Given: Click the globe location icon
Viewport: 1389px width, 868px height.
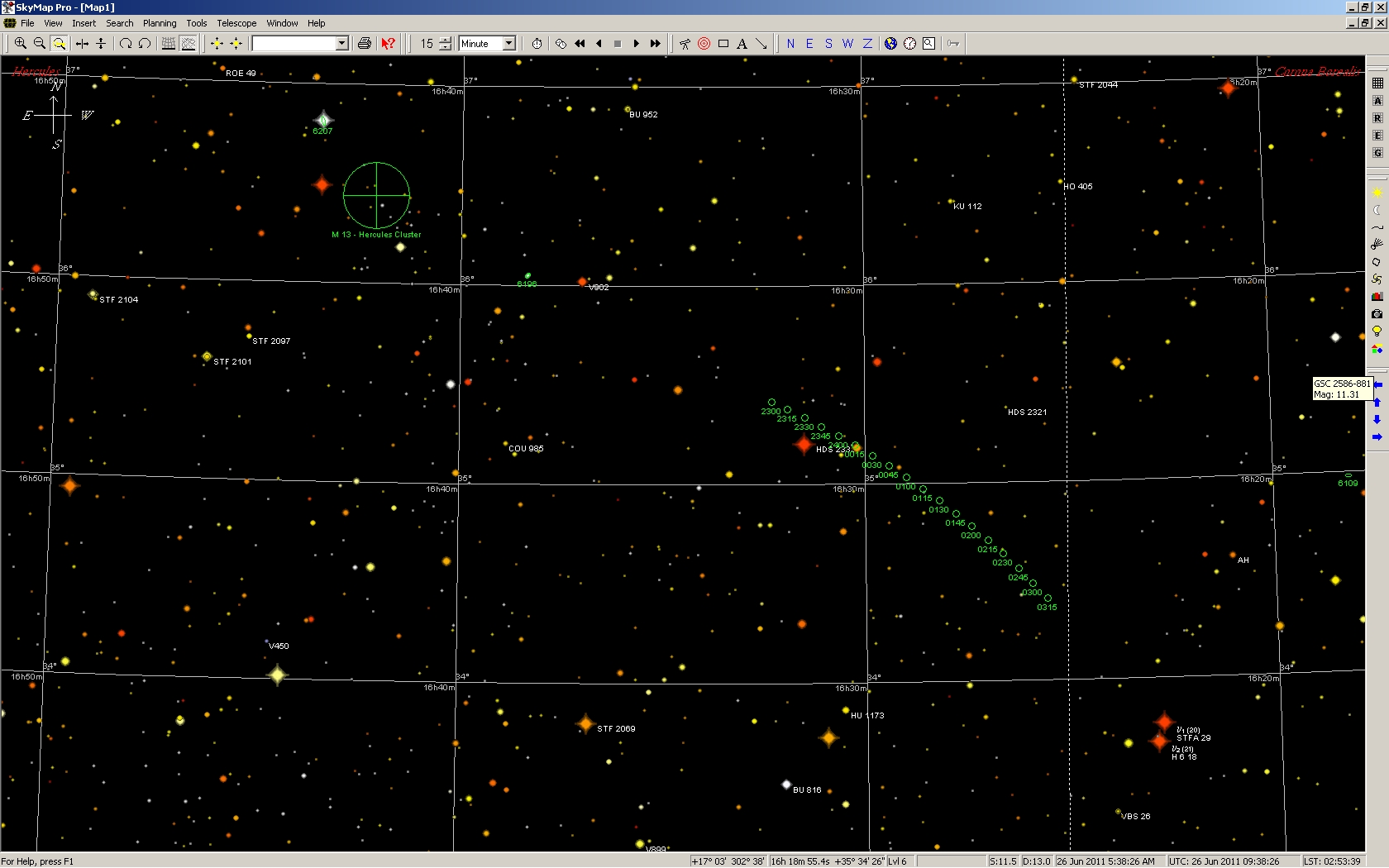Looking at the screenshot, I should 890,44.
